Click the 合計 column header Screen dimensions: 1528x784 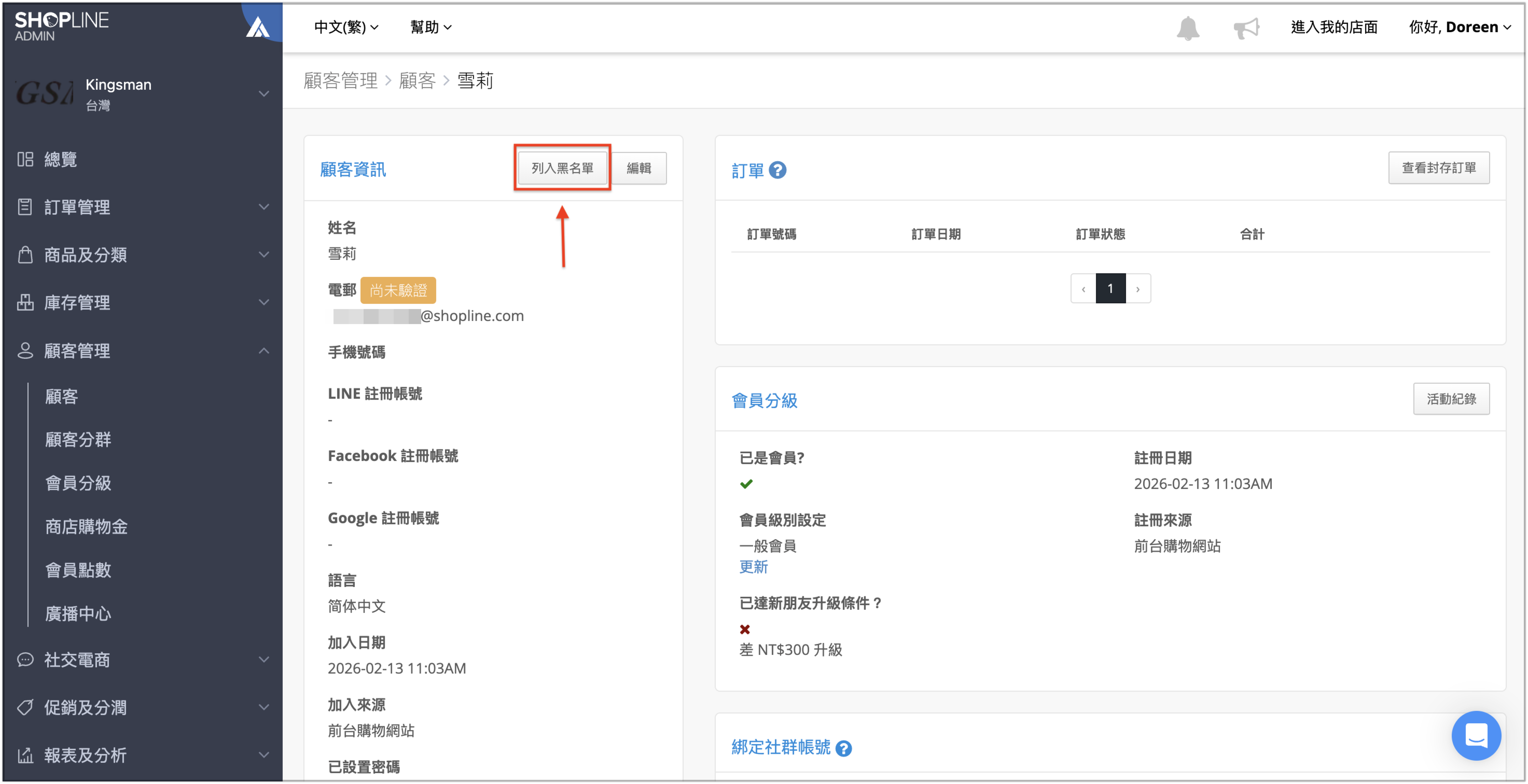click(1252, 234)
